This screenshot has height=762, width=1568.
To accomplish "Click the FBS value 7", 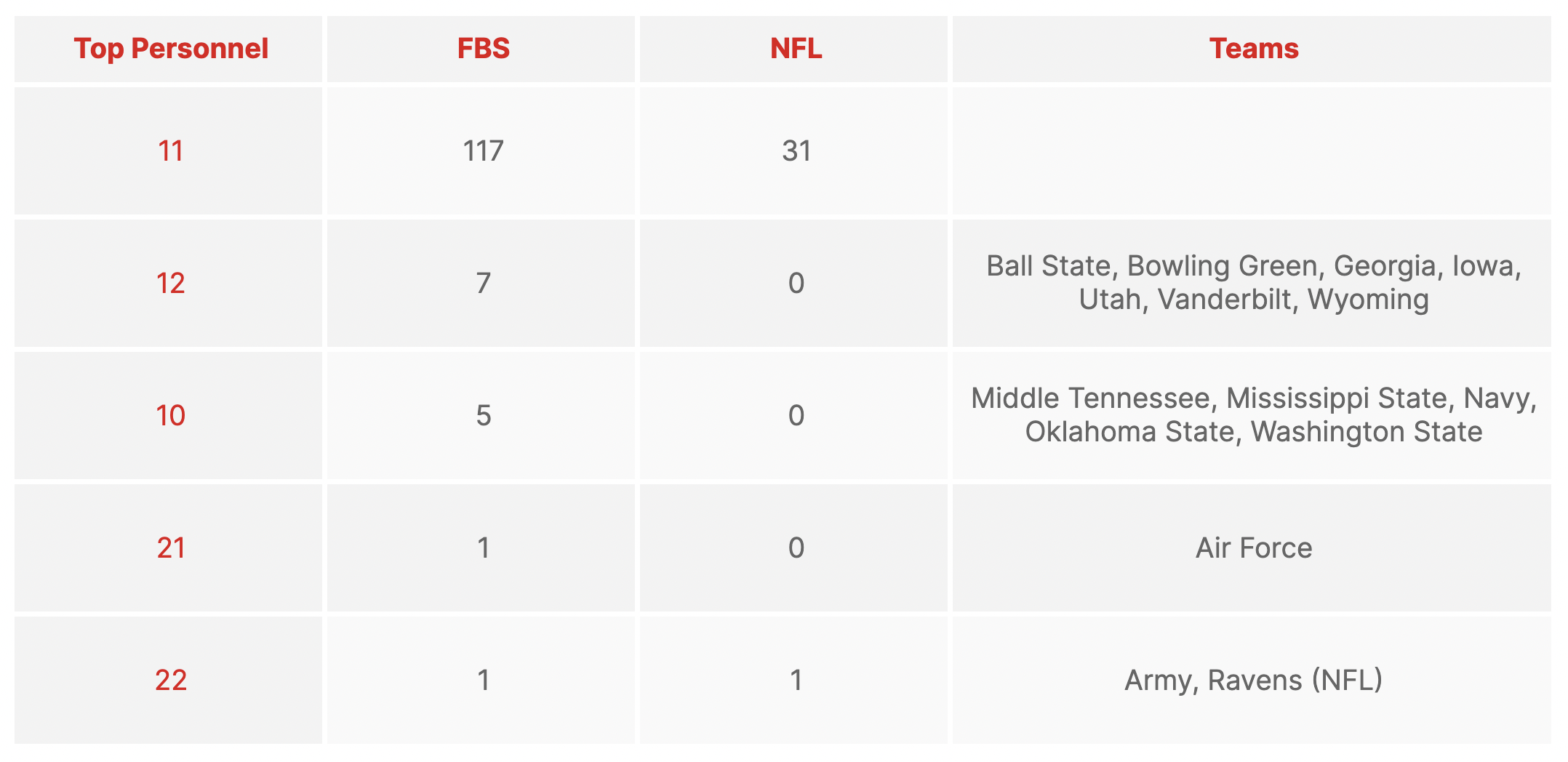I will (x=484, y=283).
